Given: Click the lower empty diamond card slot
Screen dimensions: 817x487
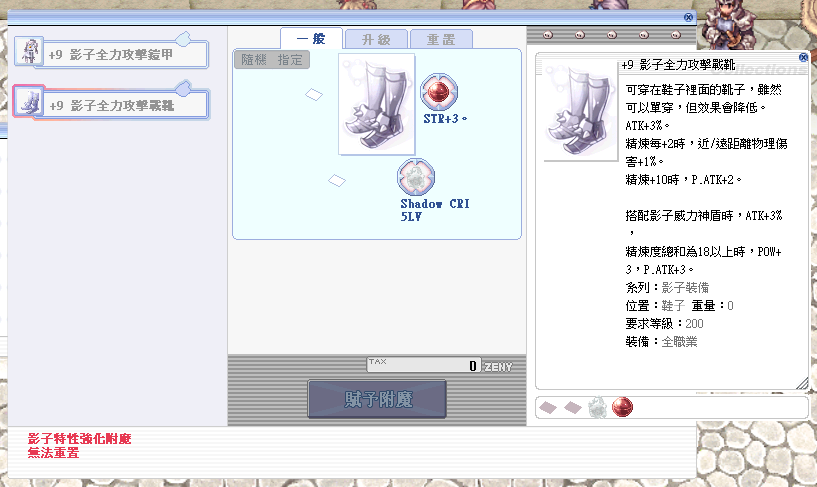Looking at the screenshot, I should [337, 180].
